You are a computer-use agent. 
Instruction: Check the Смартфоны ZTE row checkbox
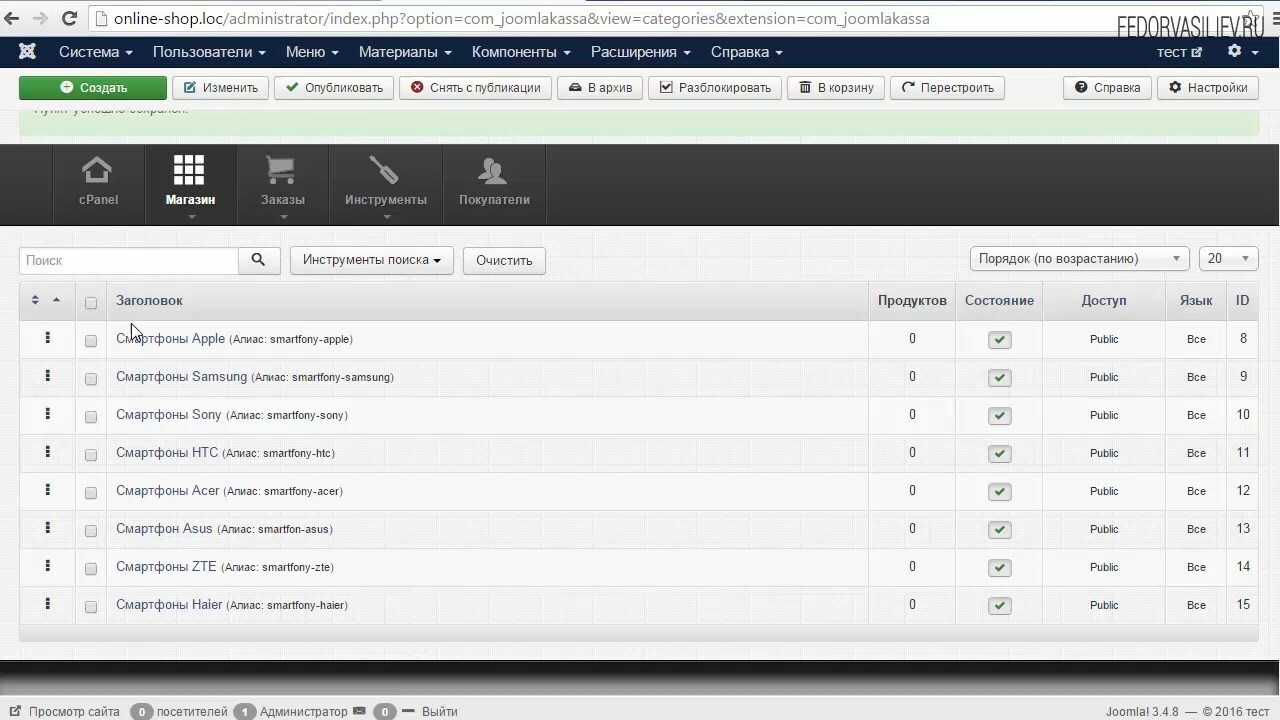[x=91, y=569]
